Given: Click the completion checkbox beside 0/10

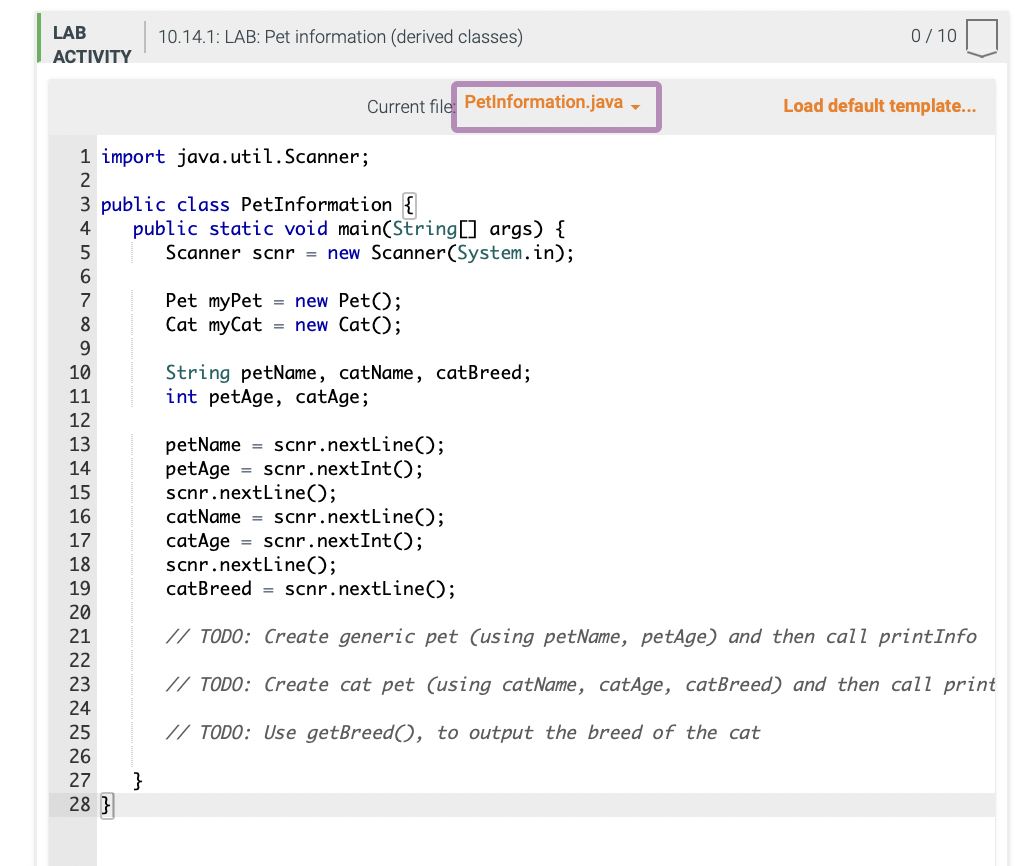Looking at the screenshot, I should 981,36.
